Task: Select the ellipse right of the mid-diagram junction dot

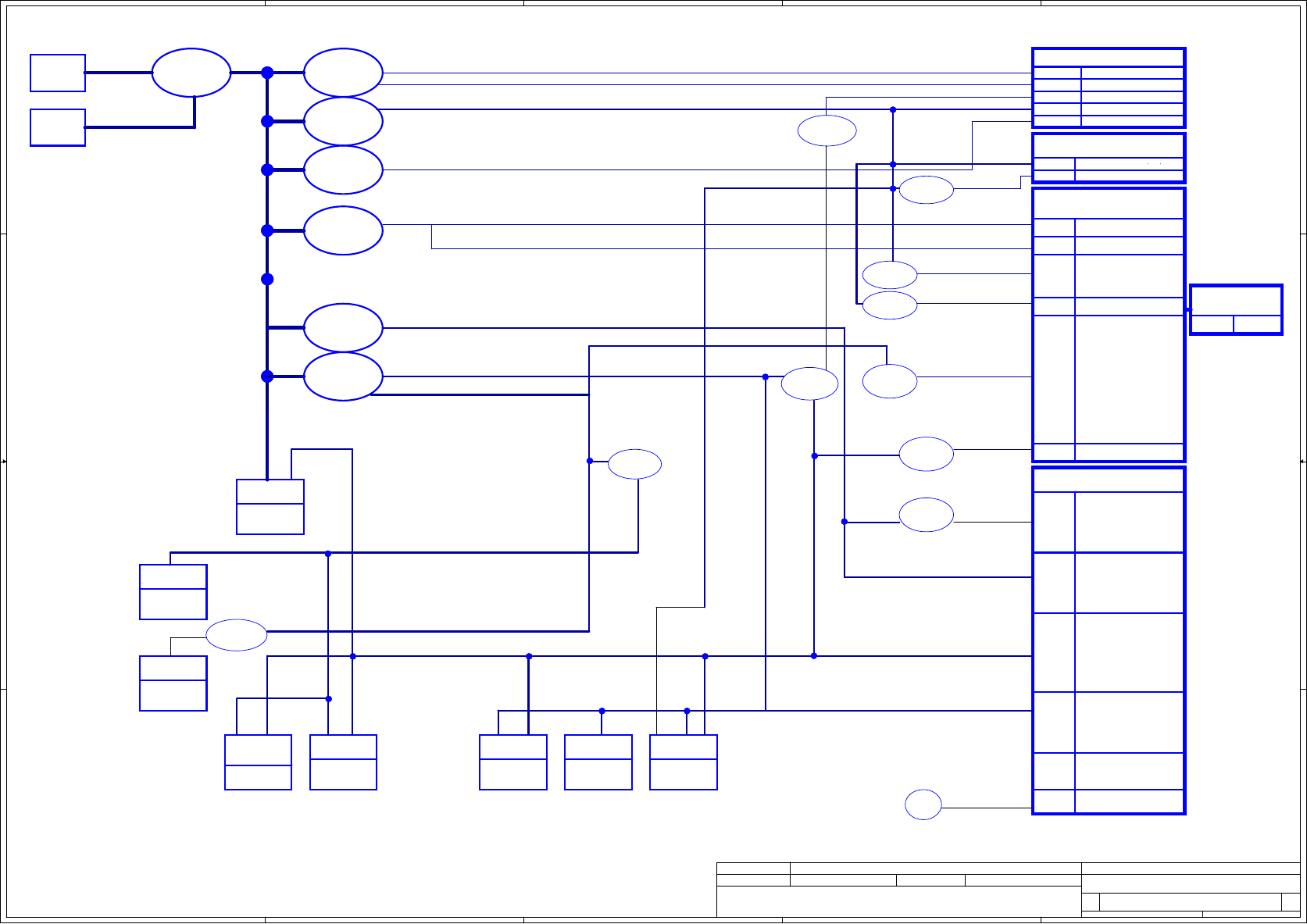Action: 635,465
